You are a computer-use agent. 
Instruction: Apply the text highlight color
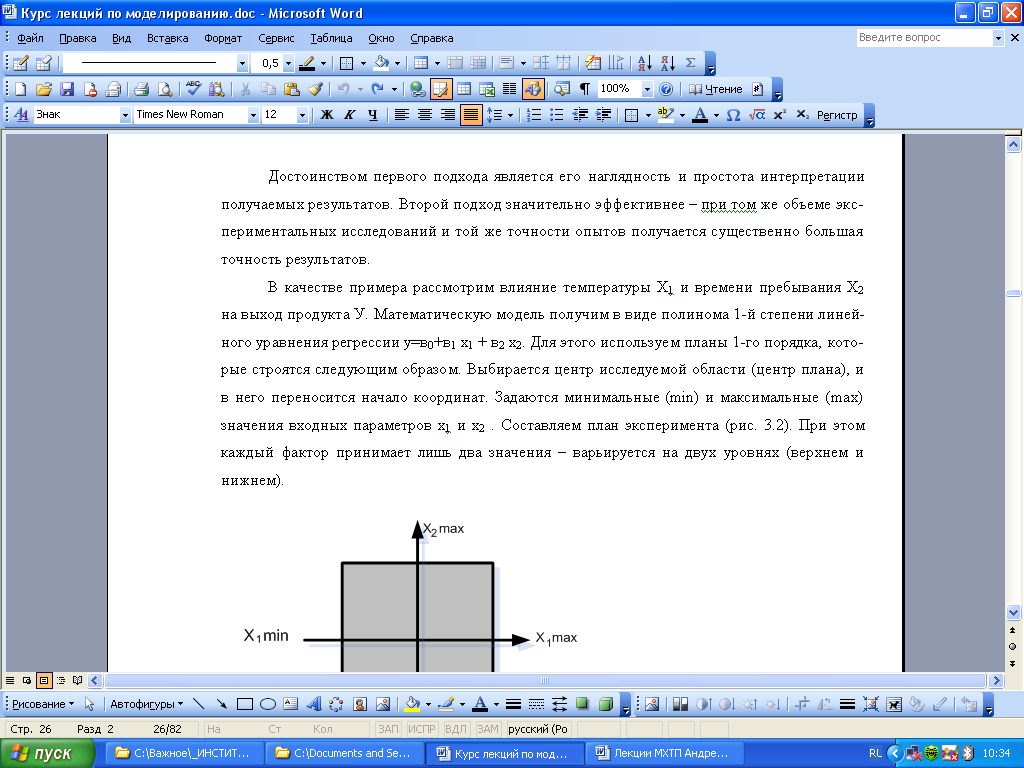[665, 115]
